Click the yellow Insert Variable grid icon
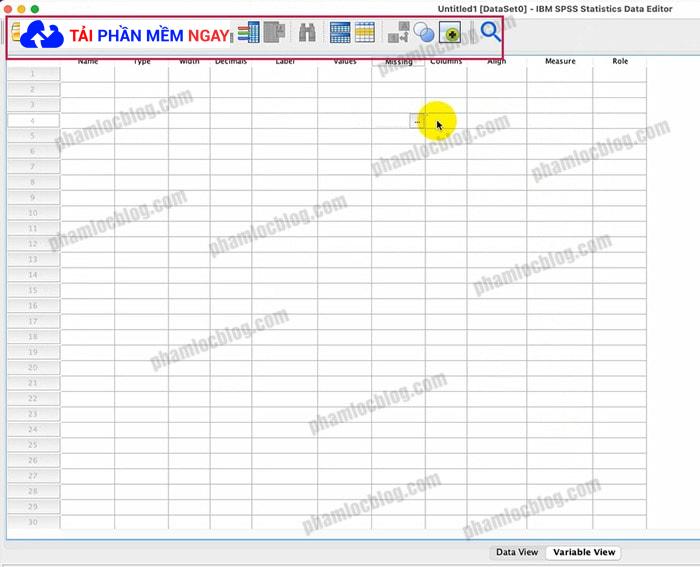 (x=365, y=32)
